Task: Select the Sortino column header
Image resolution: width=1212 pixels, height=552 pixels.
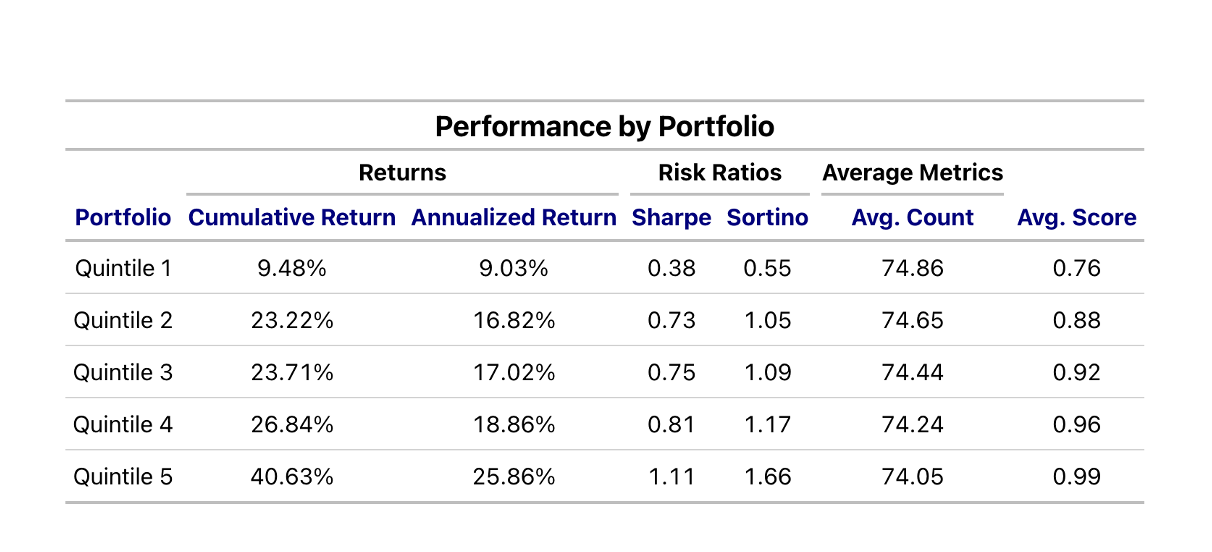Action: [x=767, y=218]
